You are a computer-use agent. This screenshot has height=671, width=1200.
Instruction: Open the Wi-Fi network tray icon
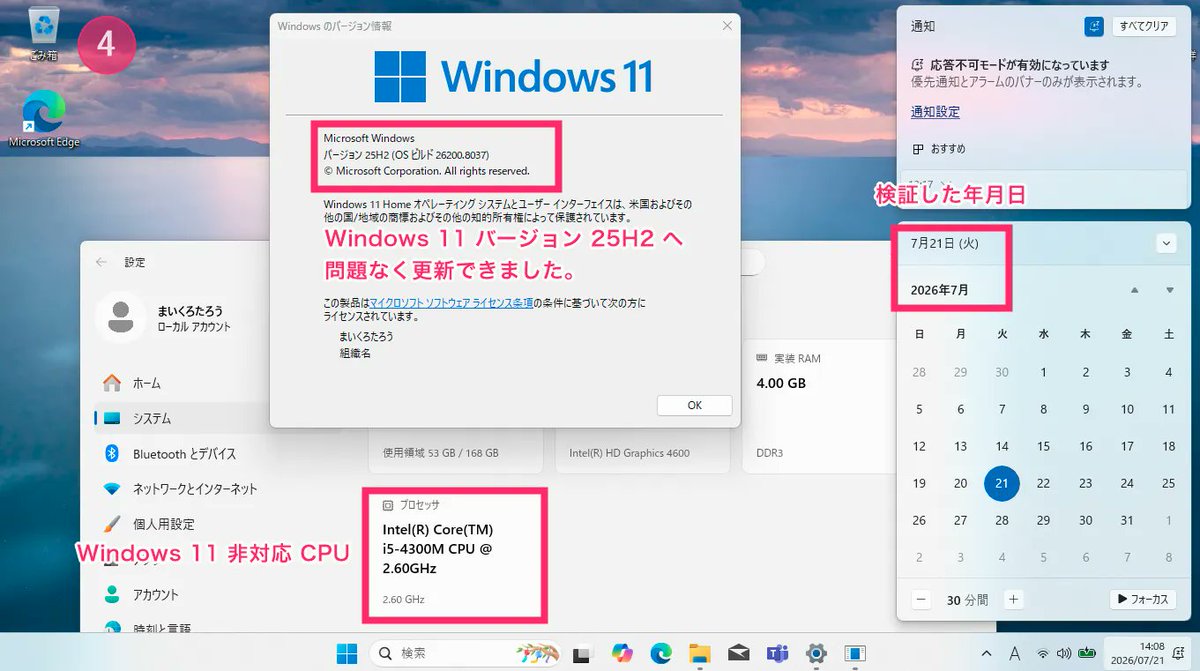[1043, 654]
